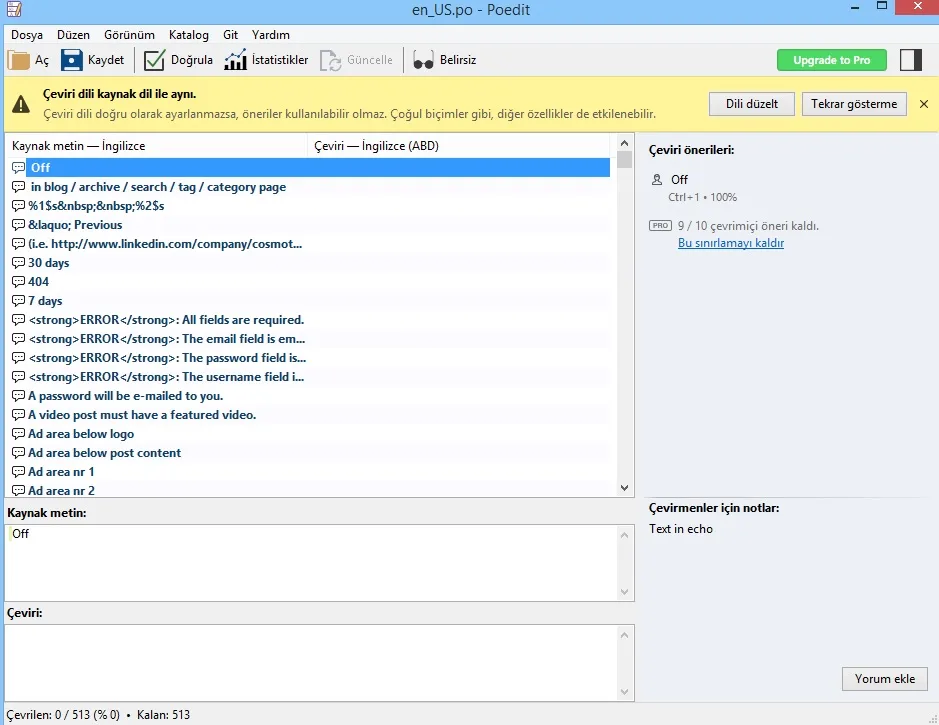Click the PRO badge icon
This screenshot has width=939, height=725.
(661, 226)
